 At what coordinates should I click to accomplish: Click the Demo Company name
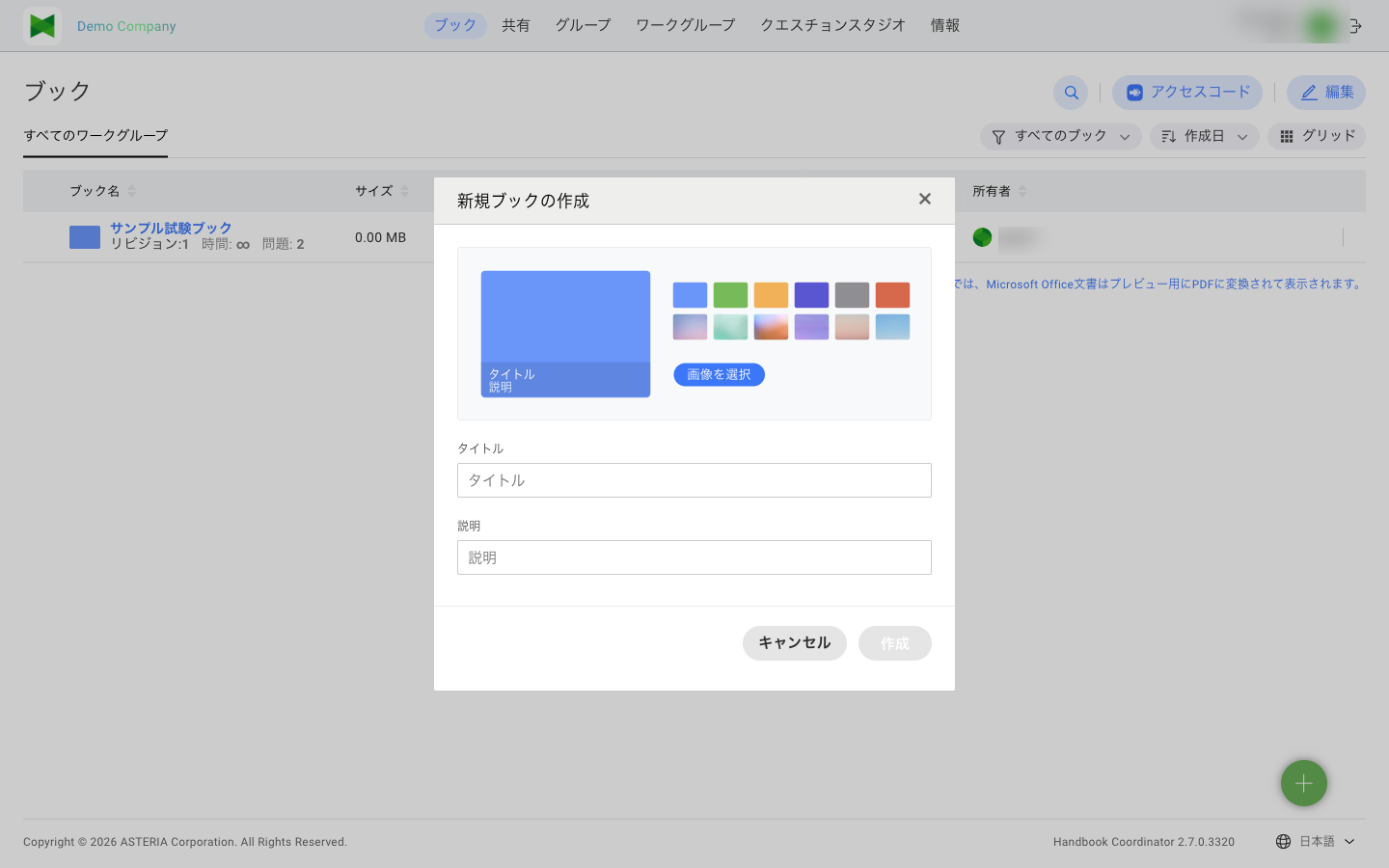tap(126, 27)
